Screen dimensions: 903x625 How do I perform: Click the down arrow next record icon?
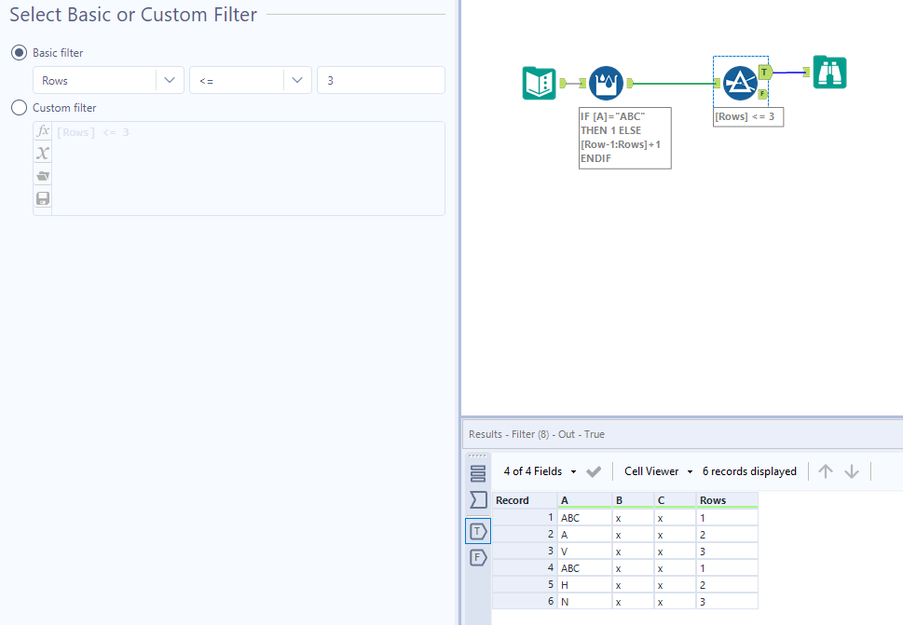click(852, 471)
